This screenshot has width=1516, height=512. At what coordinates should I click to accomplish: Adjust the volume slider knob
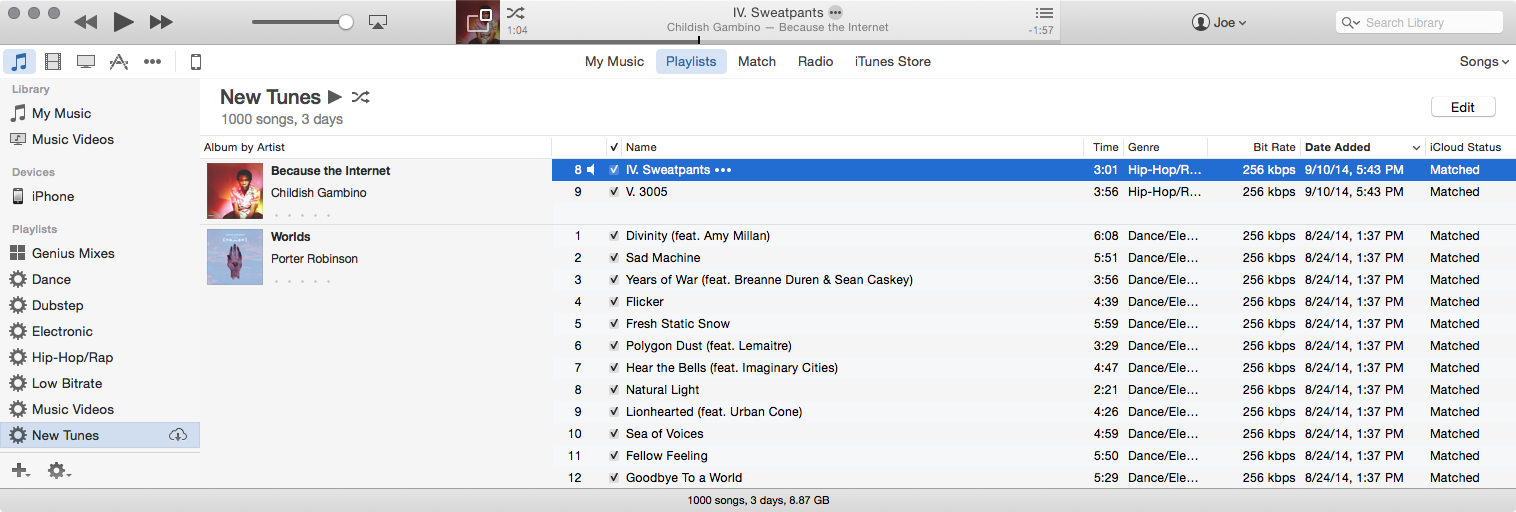[x=346, y=22]
